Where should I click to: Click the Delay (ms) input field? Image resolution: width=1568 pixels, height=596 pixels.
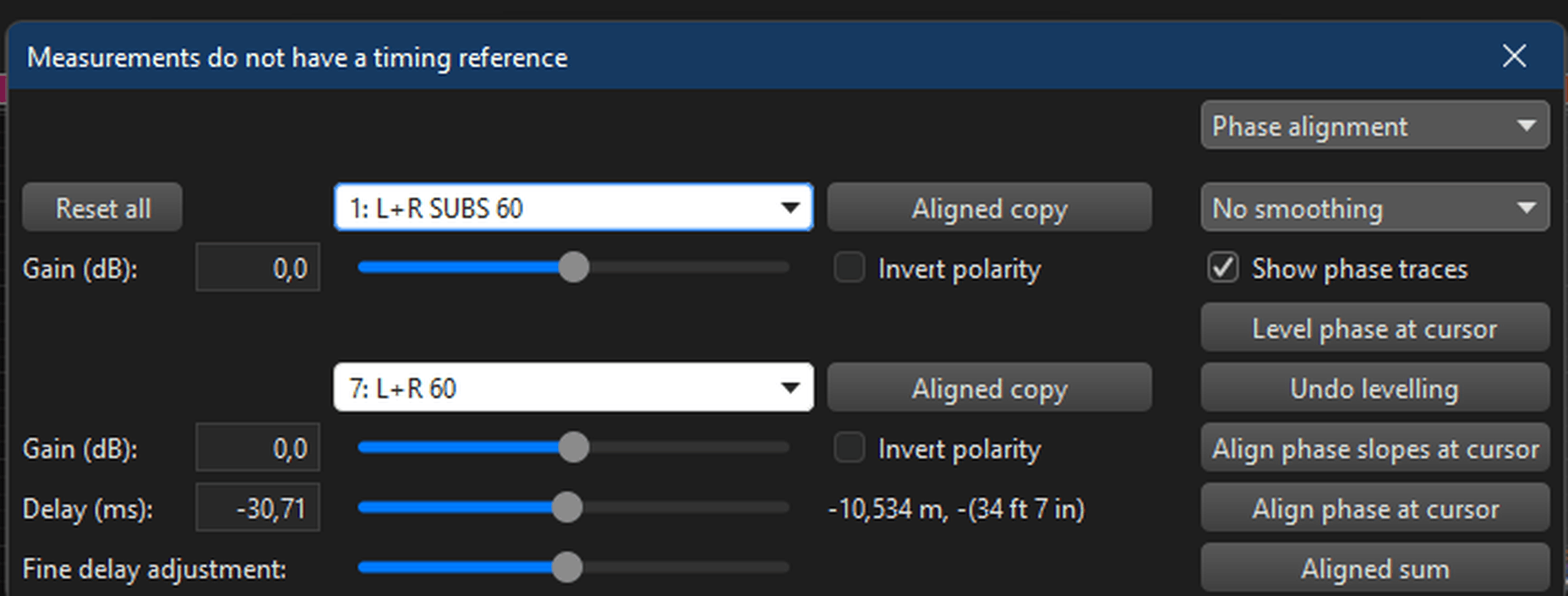click(258, 508)
